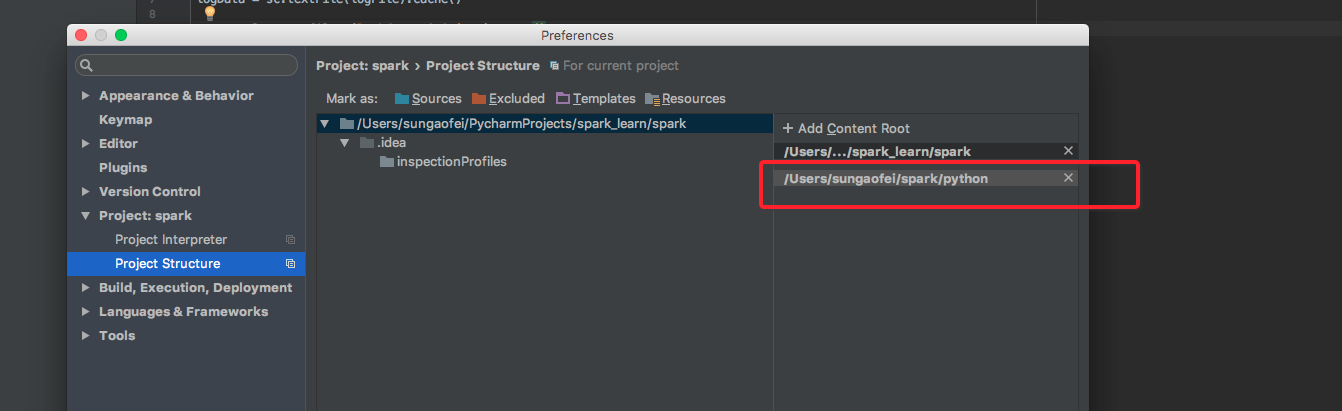
Task: Collapse the .idea folder node
Action: click(x=344, y=143)
